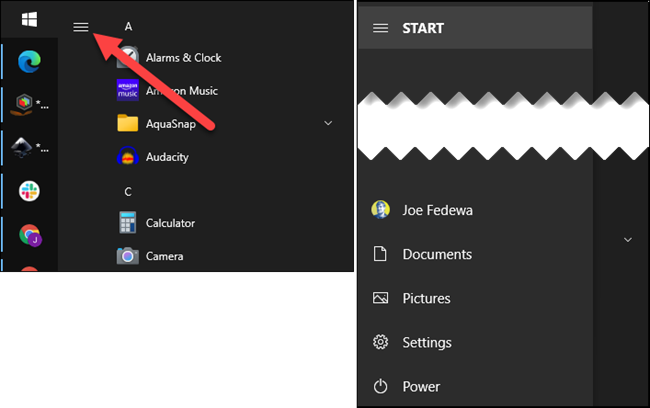The image size is (650, 408).
Task: Expand the left start menu hamburger
Action: (81, 27)
